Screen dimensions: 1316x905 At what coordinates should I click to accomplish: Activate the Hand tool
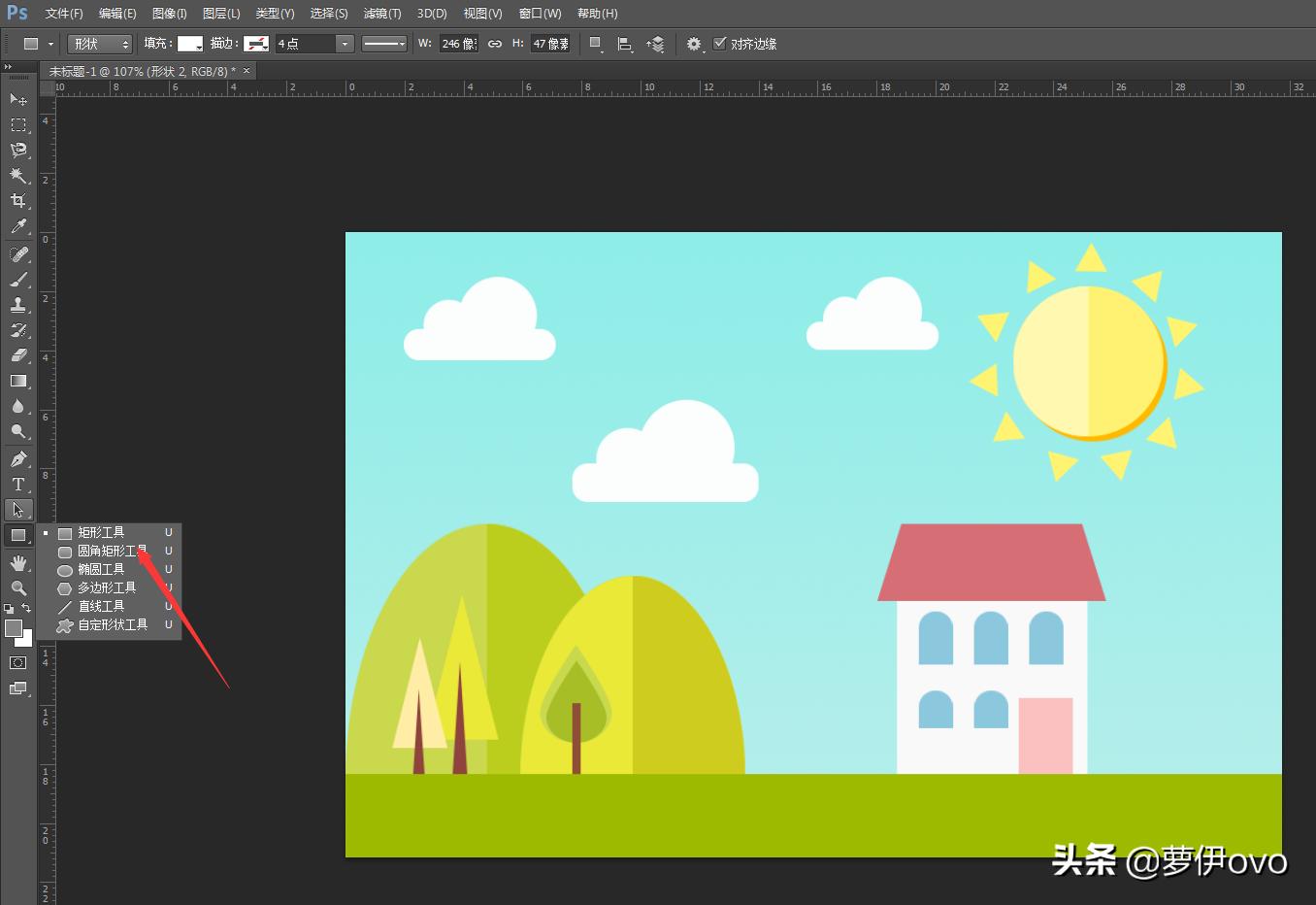[17, 563]
